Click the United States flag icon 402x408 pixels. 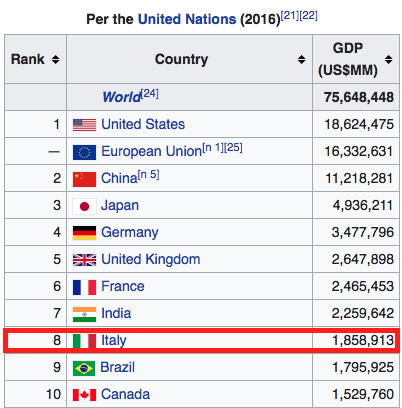click(84, 125)
